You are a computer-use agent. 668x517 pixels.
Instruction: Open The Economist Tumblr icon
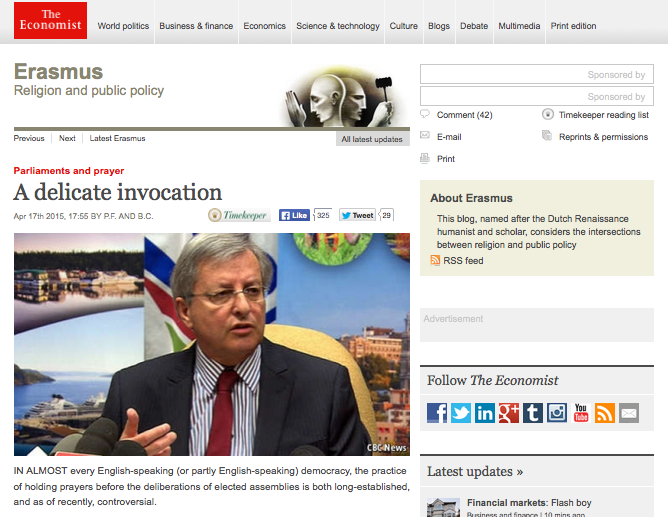coord(533,412)
